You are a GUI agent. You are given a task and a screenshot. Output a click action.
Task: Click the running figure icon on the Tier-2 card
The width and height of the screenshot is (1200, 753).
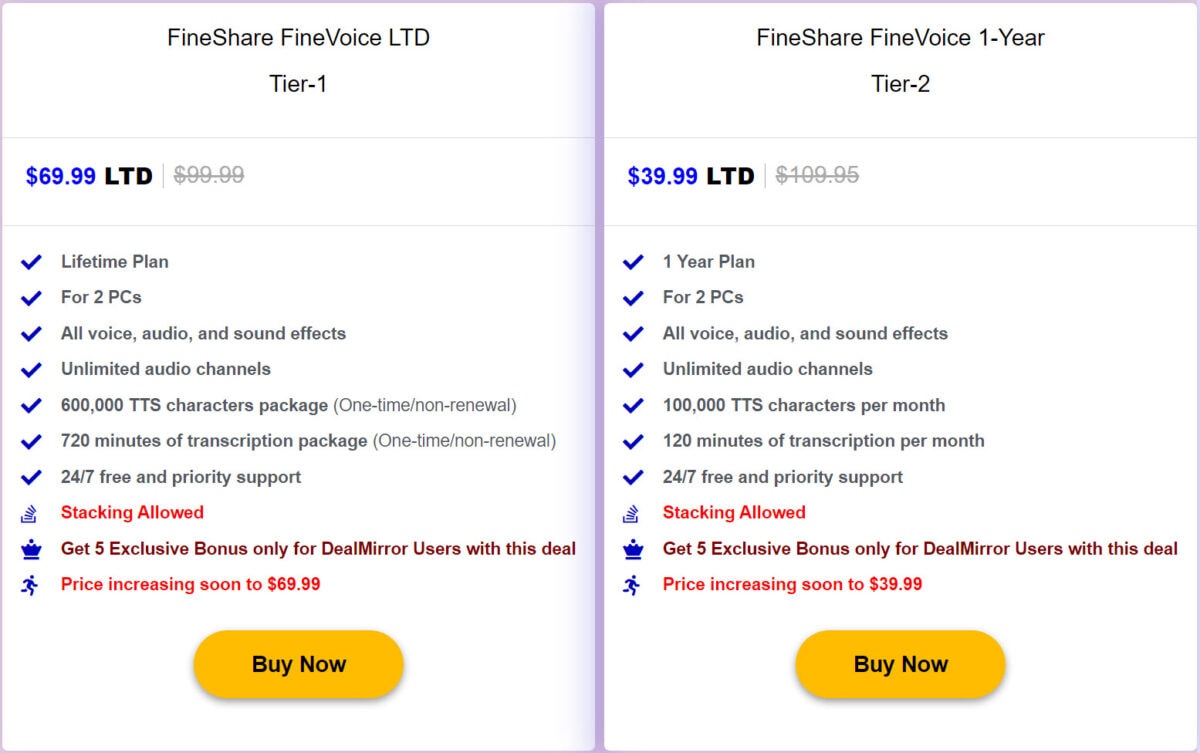(x=633, y=584)
